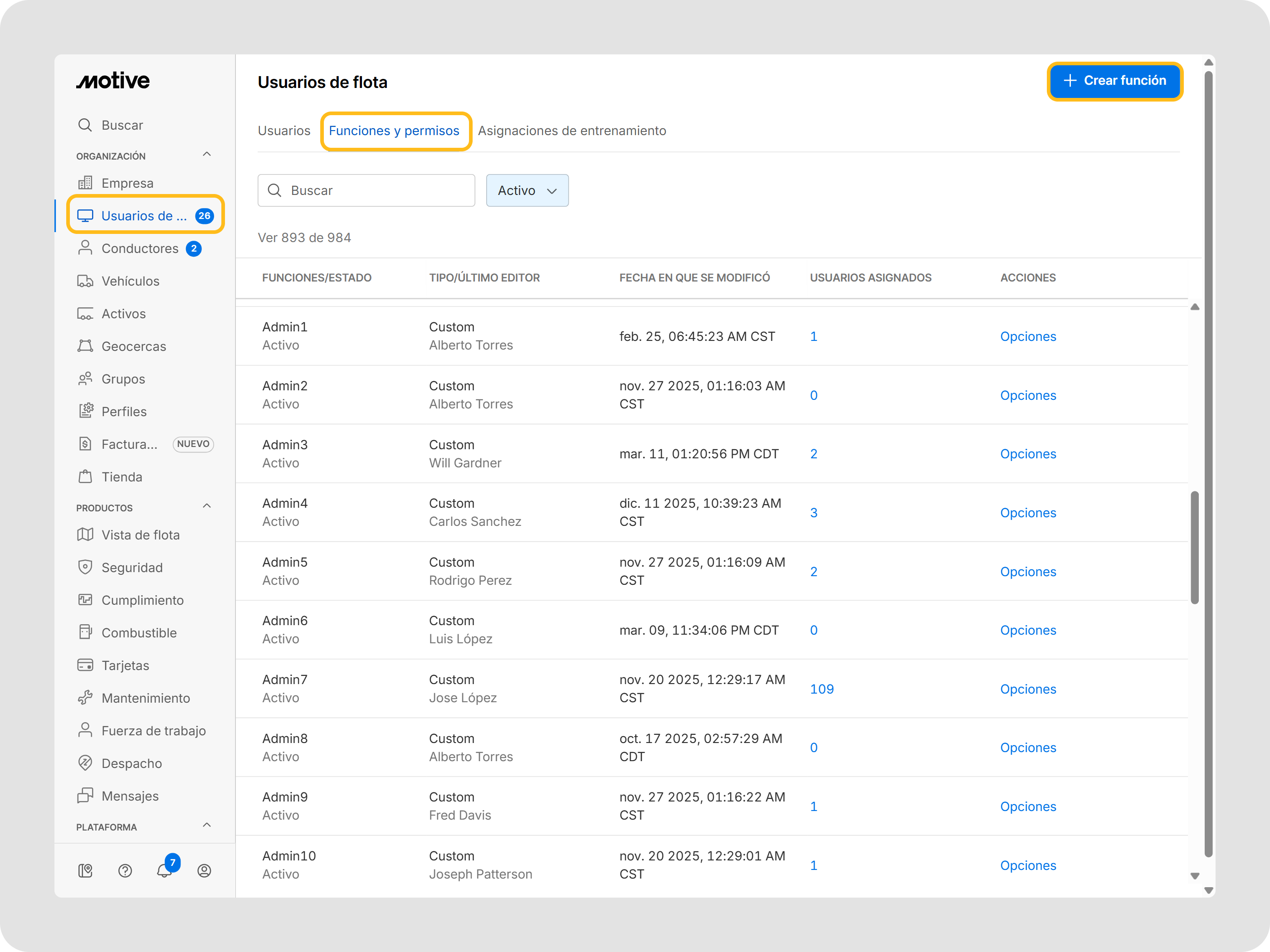Select Seguridad in sidebar
Viewport: 1270px width, 952px height.
point(132,567)
